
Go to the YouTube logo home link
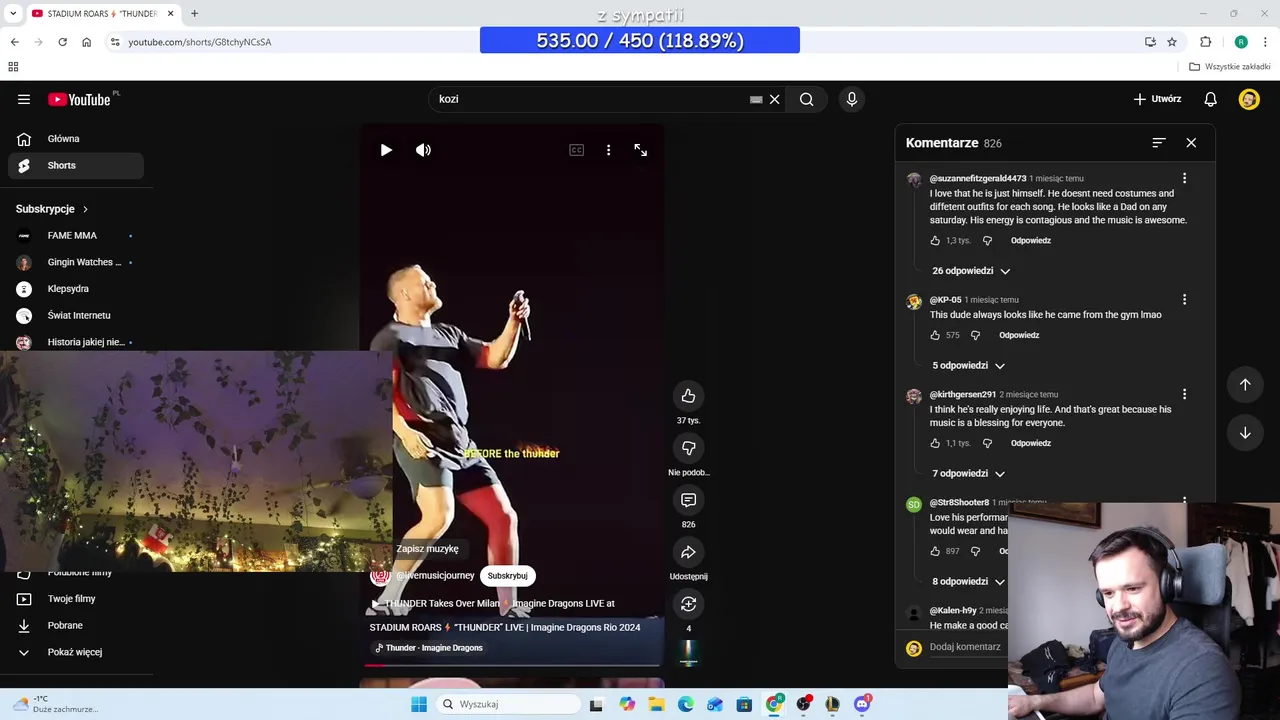79,99
